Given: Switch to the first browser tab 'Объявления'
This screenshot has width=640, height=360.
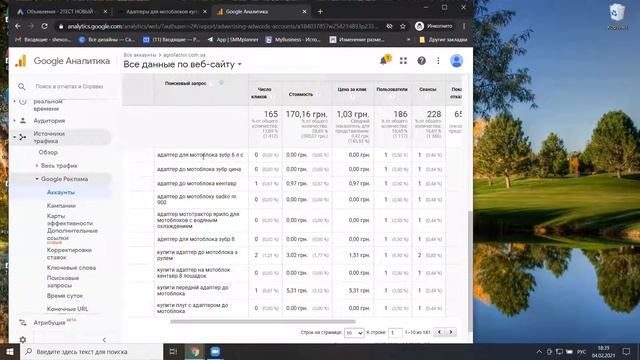Looking at the screenshot, I should [60, 11].
